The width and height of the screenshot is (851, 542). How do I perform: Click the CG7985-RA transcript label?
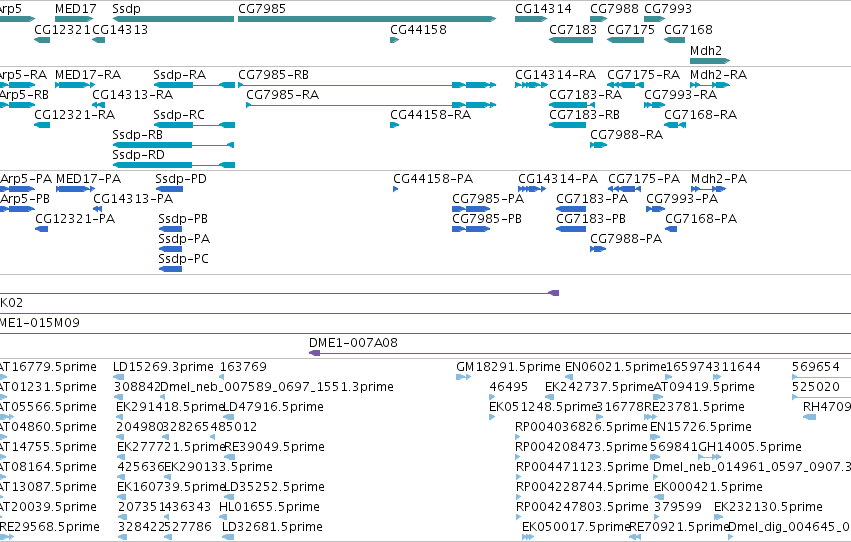[x=283, y=94]
